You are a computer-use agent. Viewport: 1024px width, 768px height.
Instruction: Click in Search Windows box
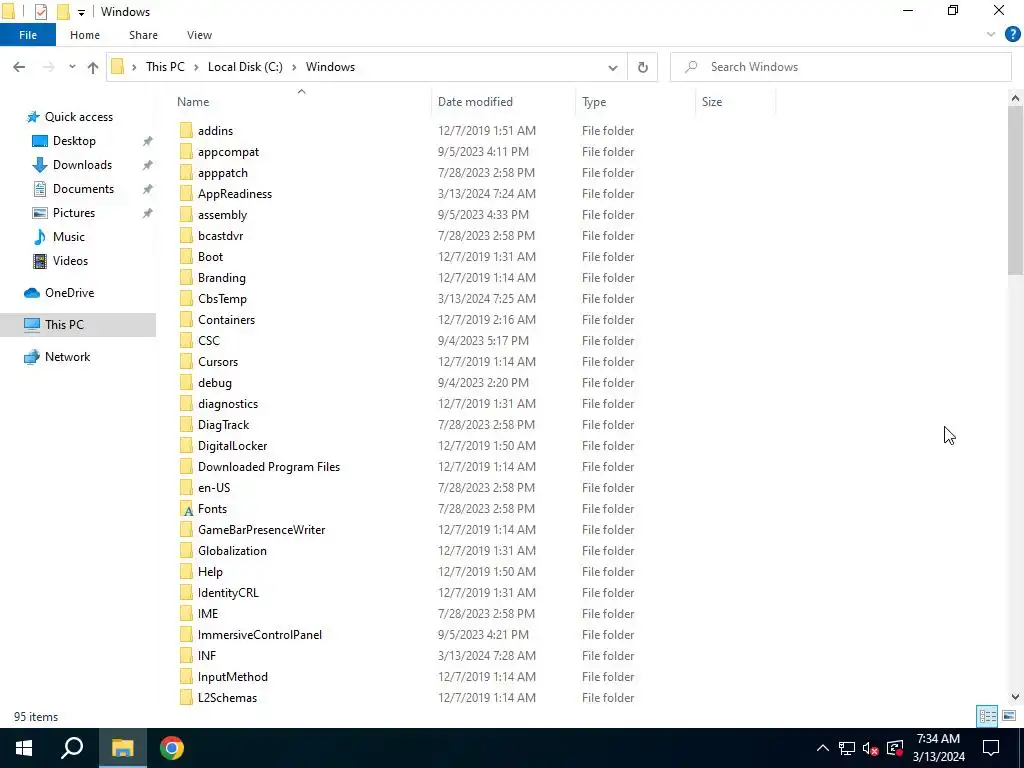[840, 67]
